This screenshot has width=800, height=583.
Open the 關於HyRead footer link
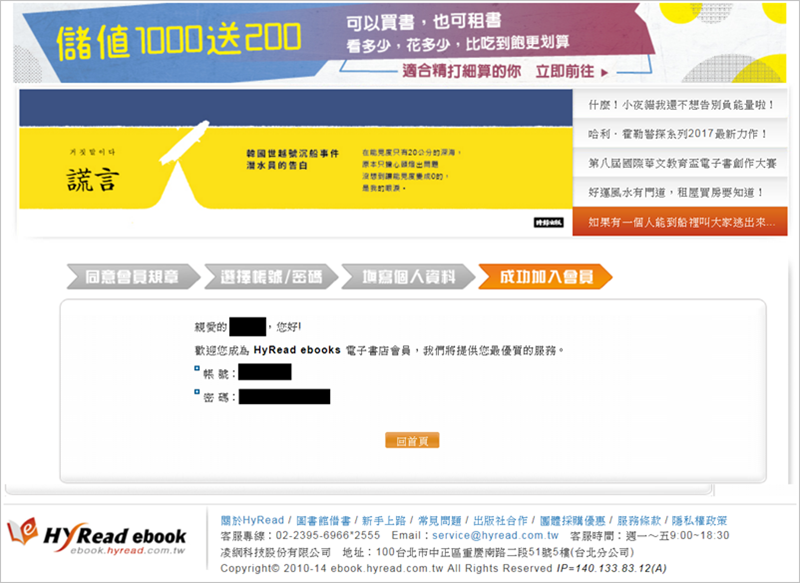[x=252, y=521]
